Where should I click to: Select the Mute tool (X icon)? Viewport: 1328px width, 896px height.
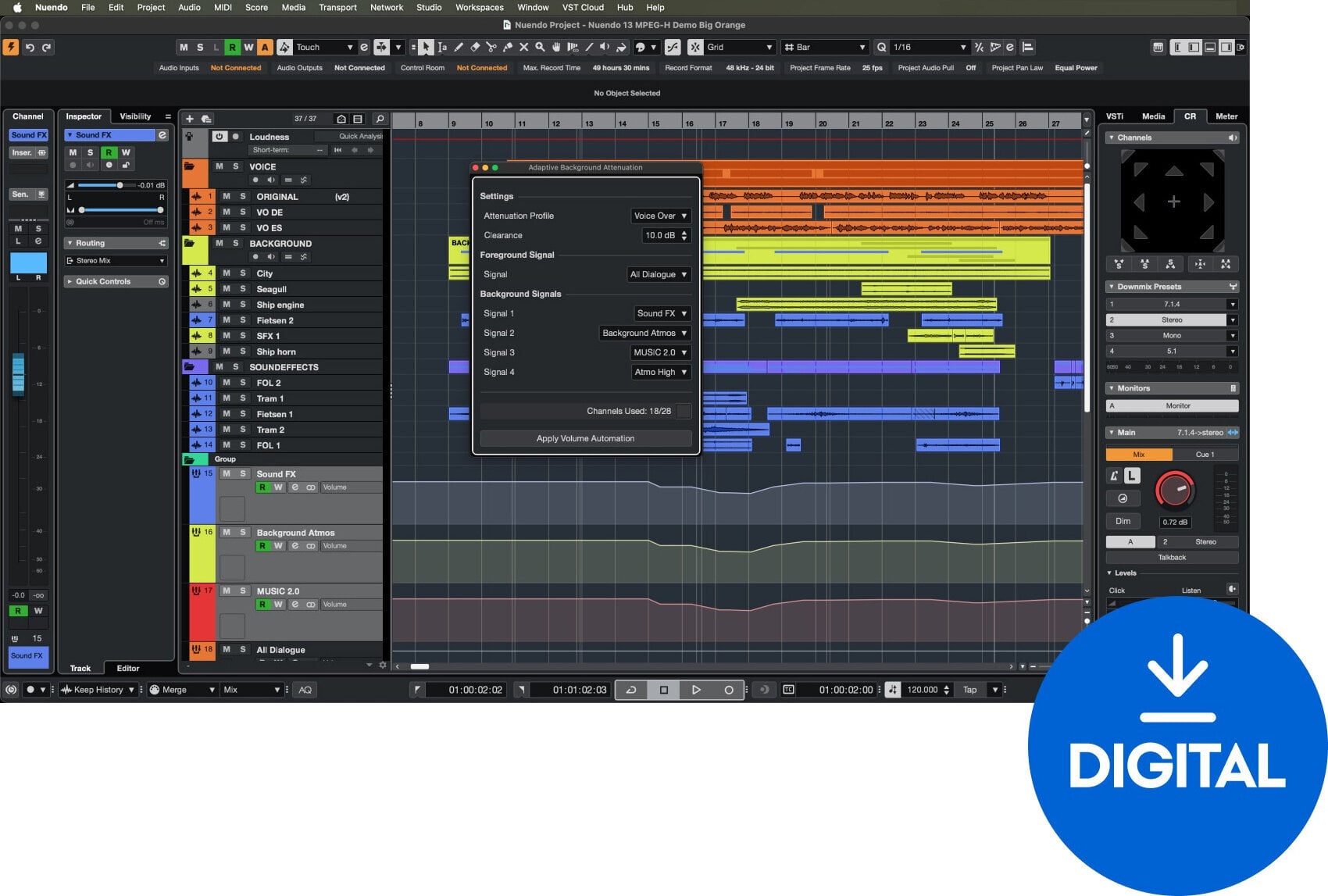pos(524,47)
